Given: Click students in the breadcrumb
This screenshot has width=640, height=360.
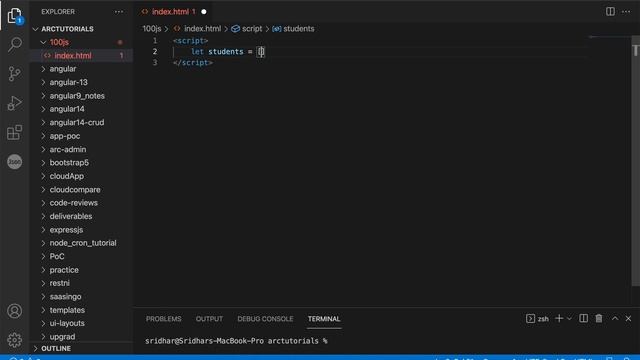Looking at the screenshot, I should point(298,29).
